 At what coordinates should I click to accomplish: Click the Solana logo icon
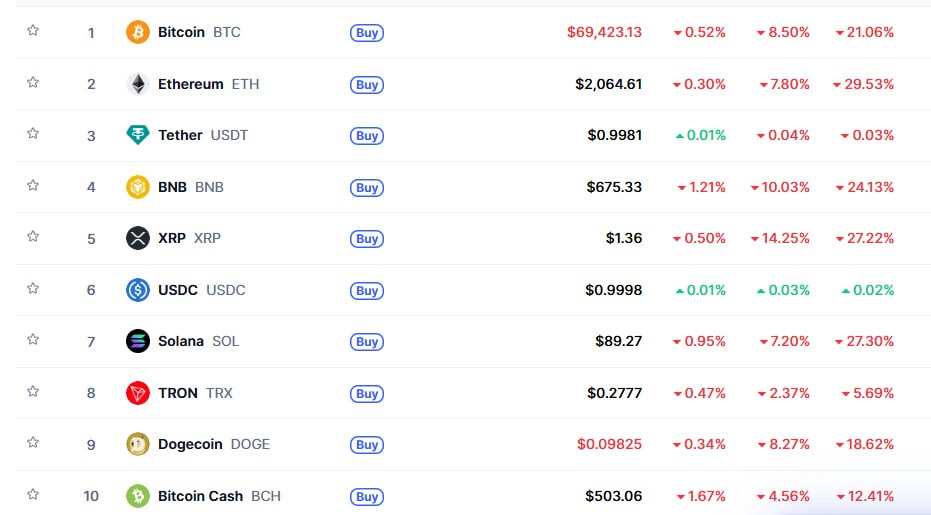pyautogui.click(x=138, y=342)
